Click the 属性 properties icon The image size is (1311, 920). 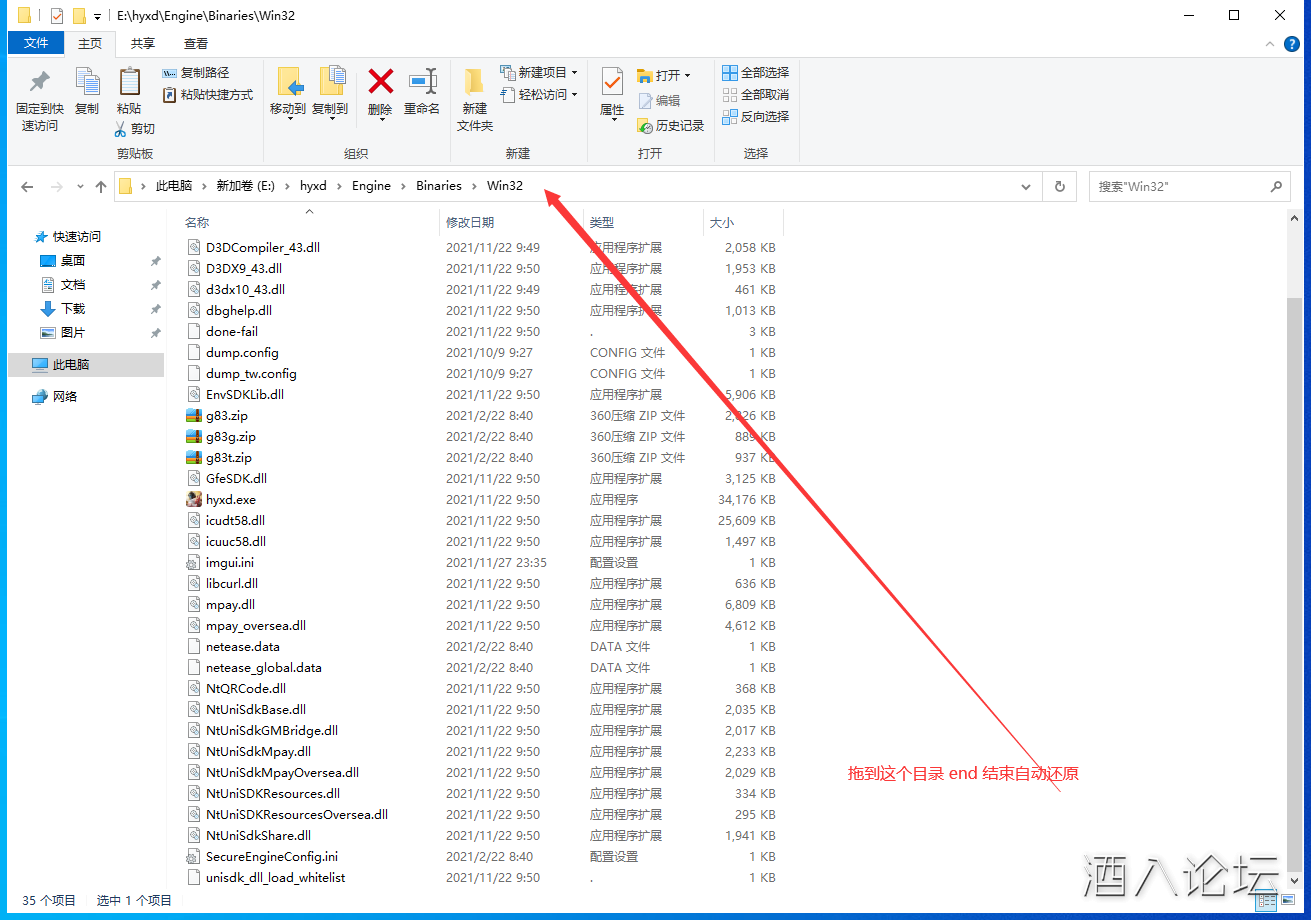[x=612, y=81]
